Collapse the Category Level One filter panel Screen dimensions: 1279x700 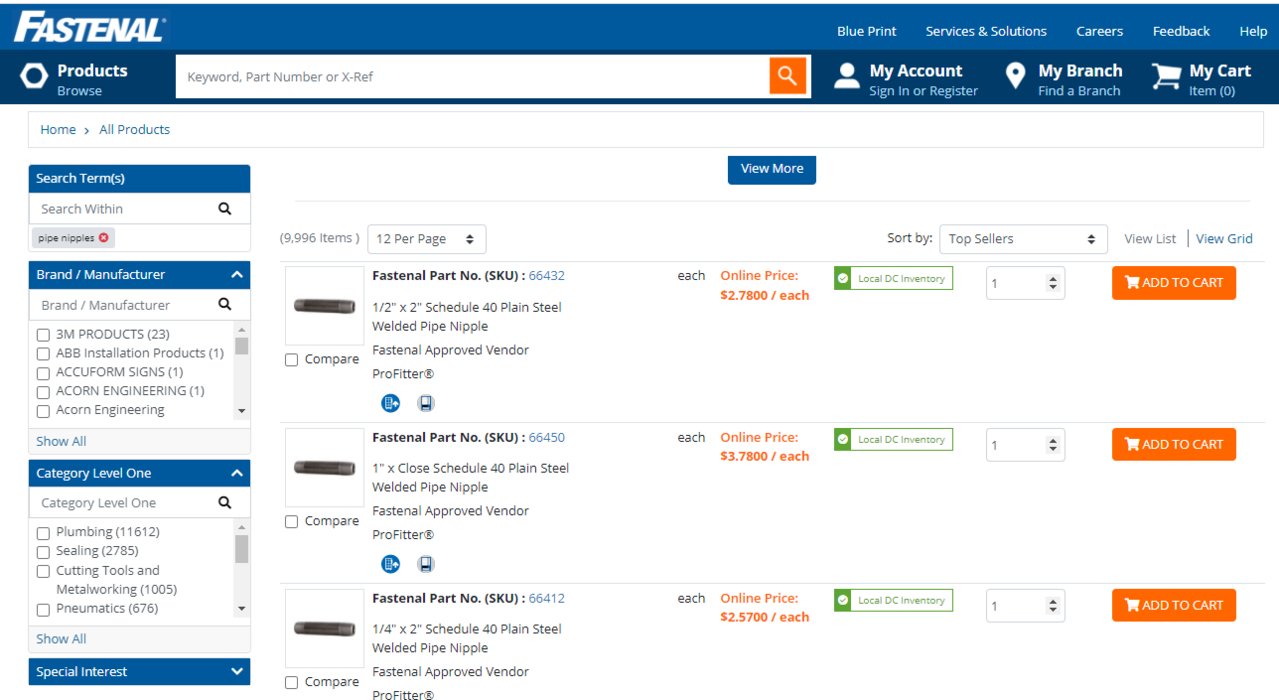coord(237,473)
